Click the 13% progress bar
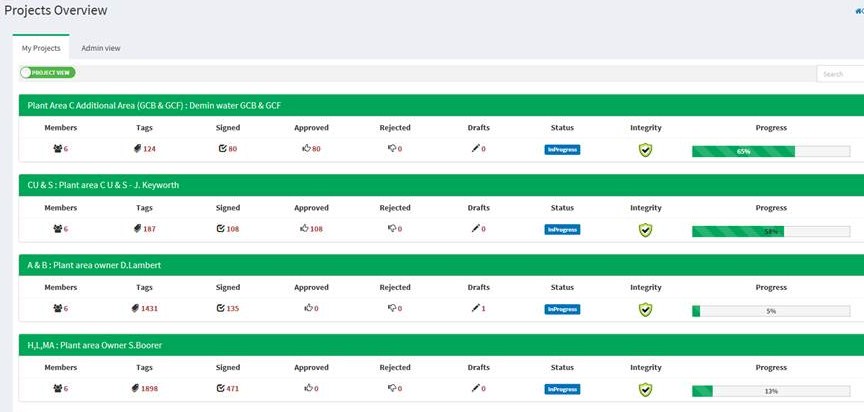The height and width of the screenshot is (412, 864). (771, 391)
